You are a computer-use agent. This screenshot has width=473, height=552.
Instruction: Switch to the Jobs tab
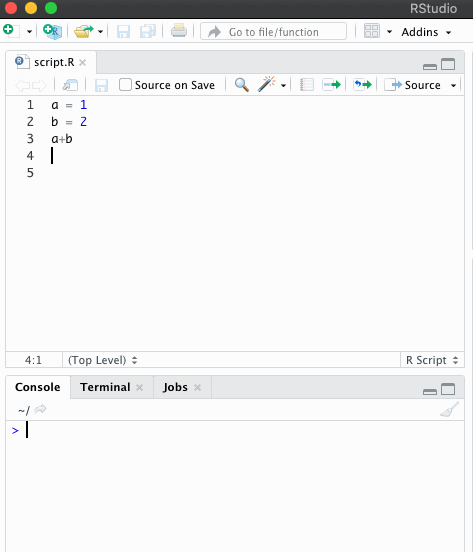click(175, 387)
